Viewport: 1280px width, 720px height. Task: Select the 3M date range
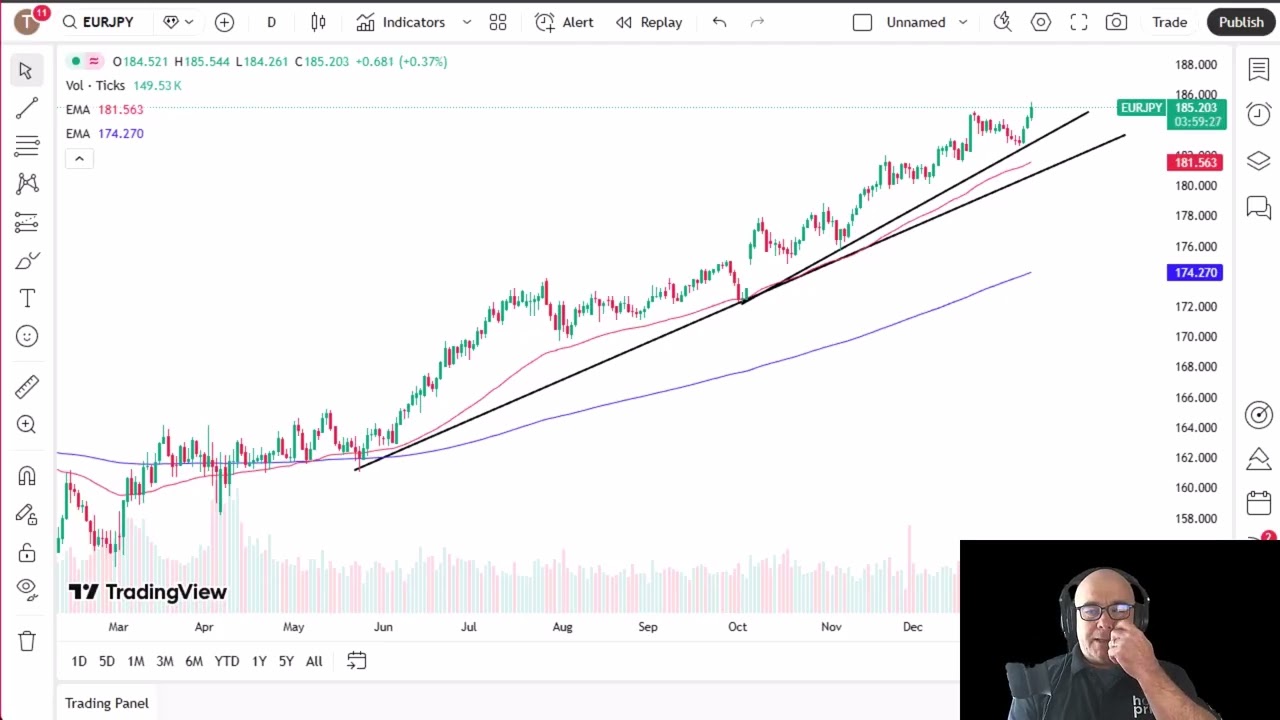tap(165, 661)
